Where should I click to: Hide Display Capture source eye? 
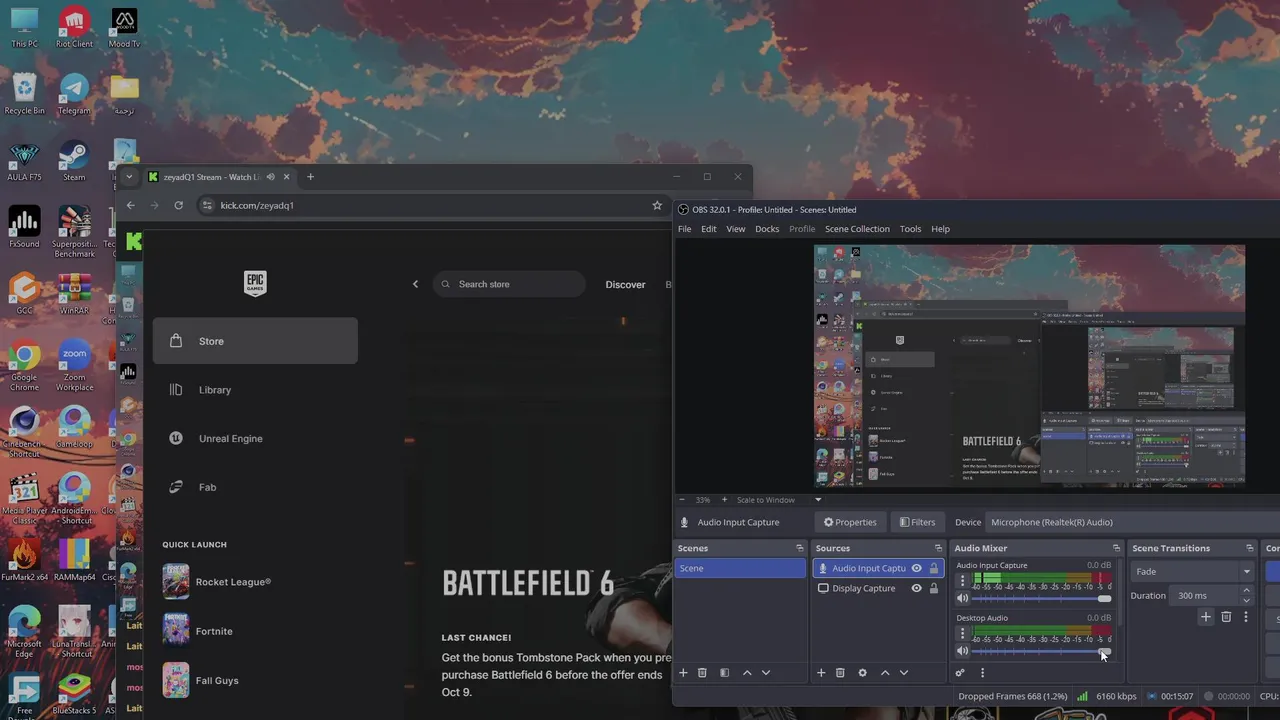[916, 588]
